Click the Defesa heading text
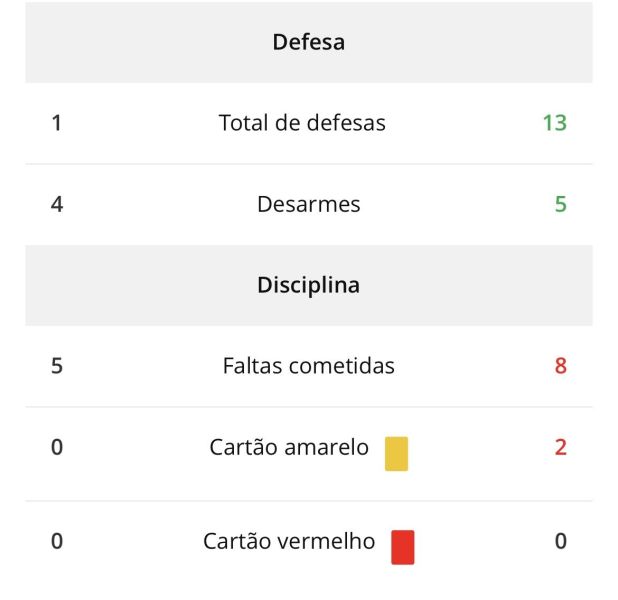Viewport: 618px width, 600px height. 308,43
